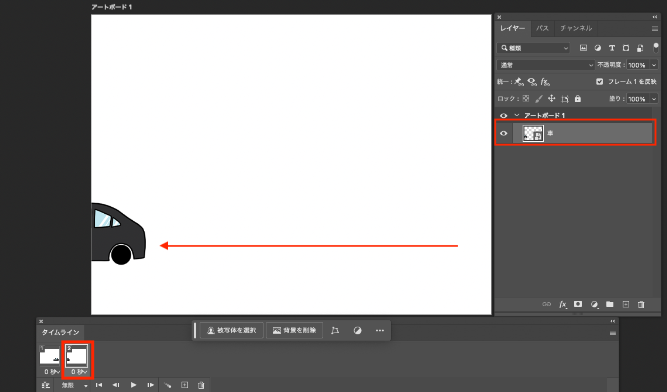
Task: Click the 被写体を選択 button
Action: point(232,330)
